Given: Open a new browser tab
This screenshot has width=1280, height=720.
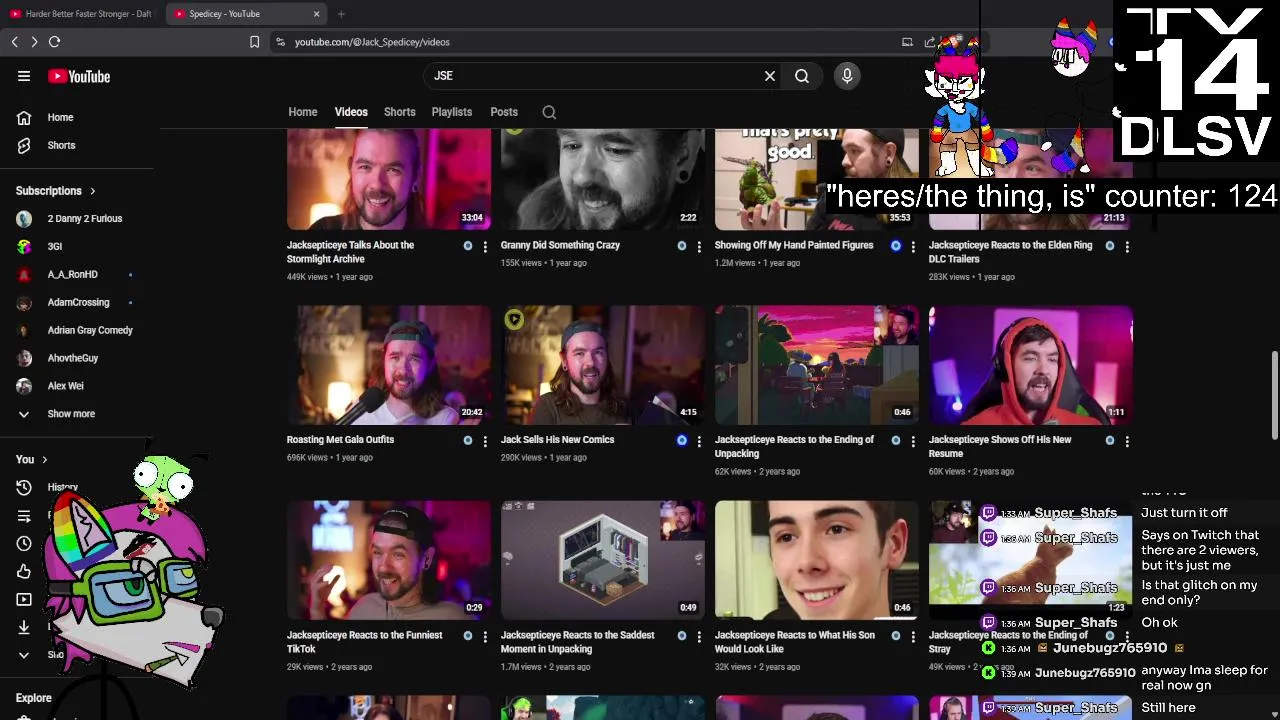Looking at the screenshot, I should pos(341,14).
